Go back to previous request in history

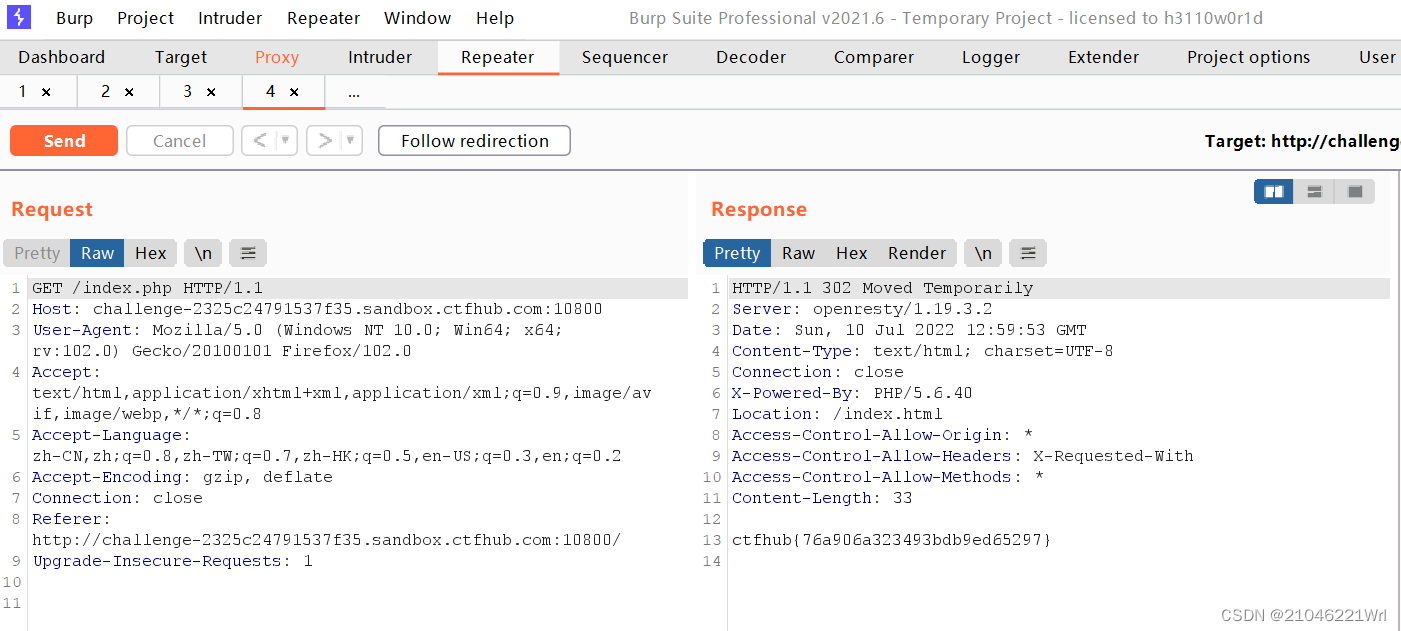[259, 141]
